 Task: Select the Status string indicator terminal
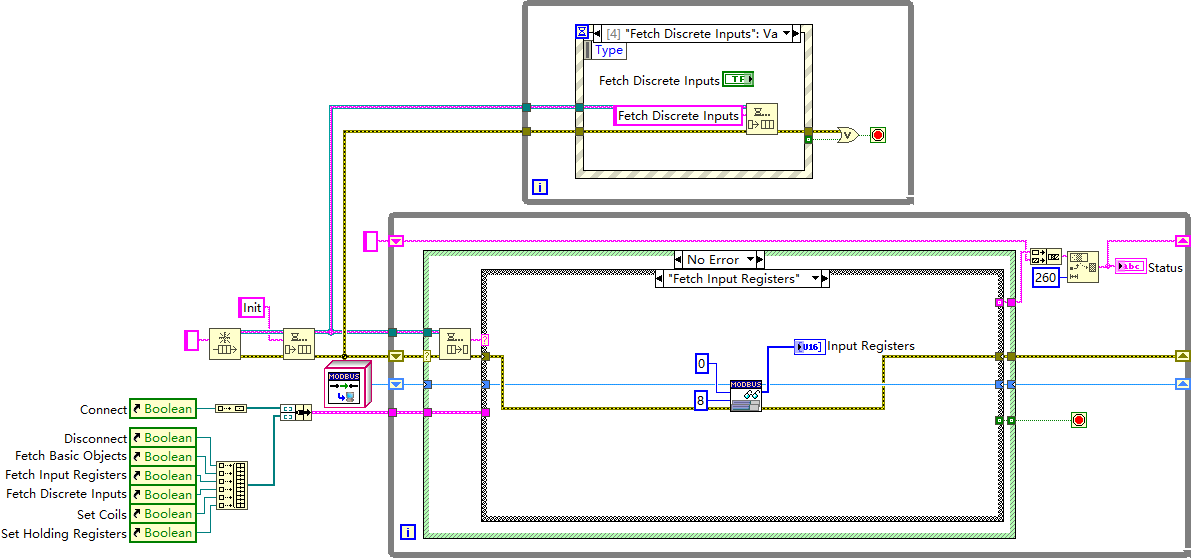point(1130,267)
